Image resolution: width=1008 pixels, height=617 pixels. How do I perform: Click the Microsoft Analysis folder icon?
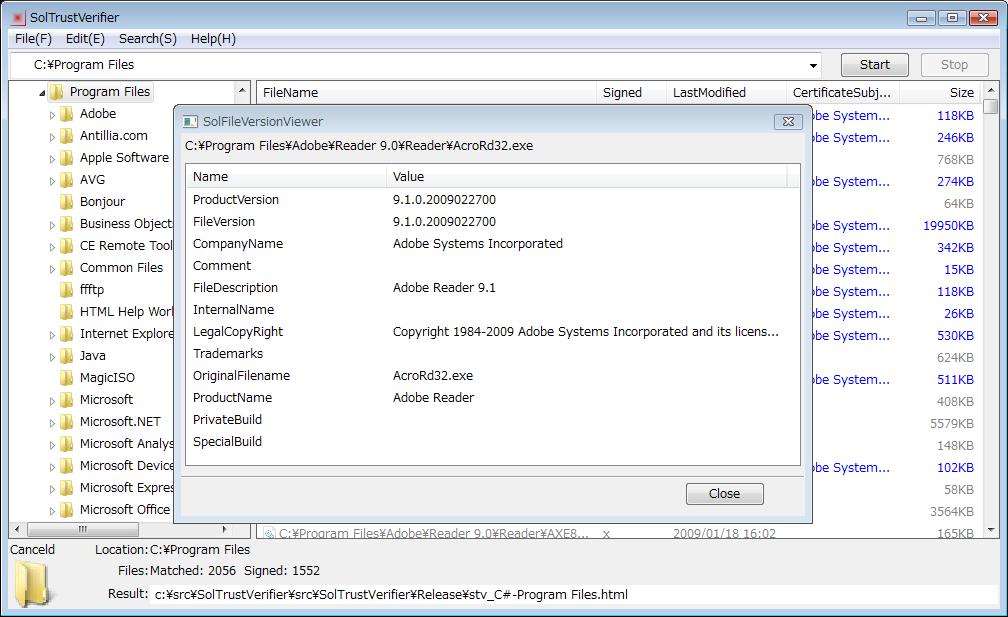pos(67,444)
